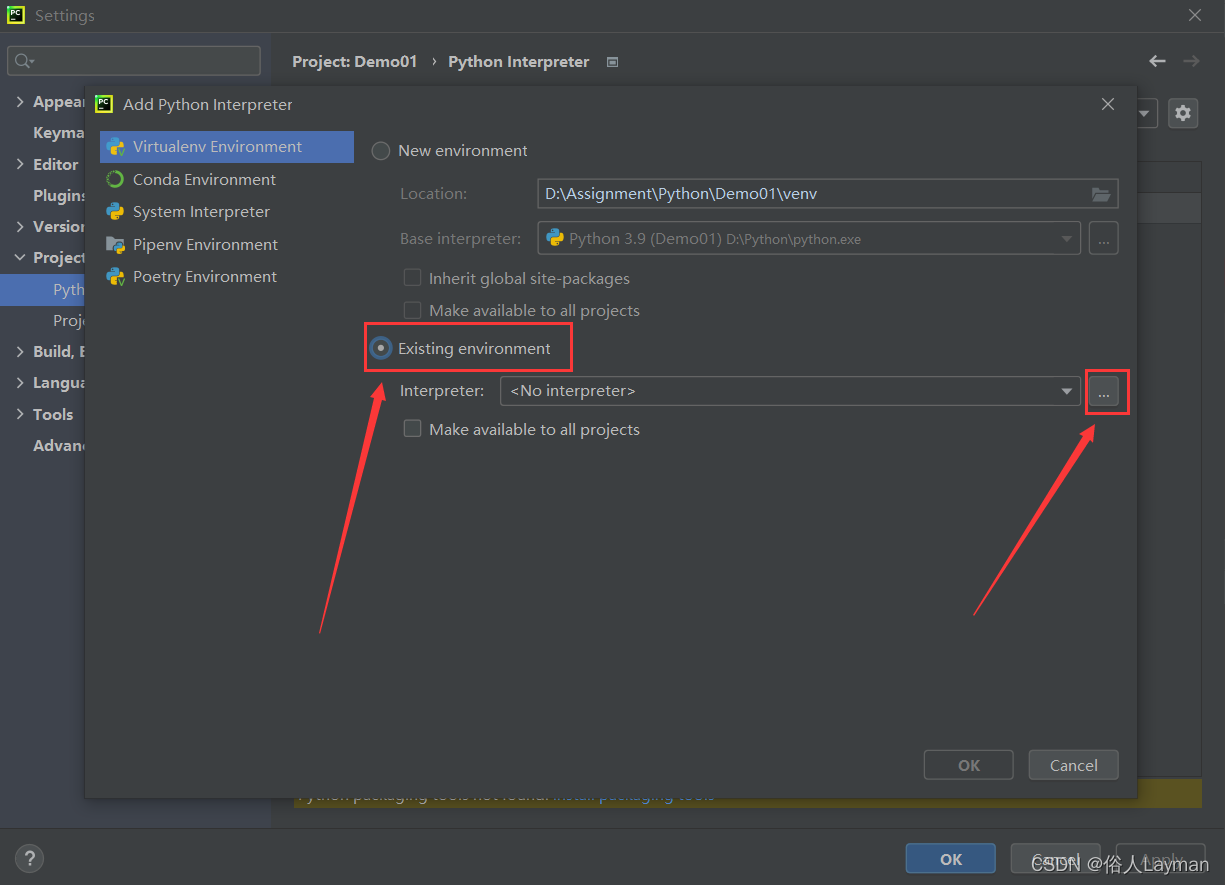Click the Virtualenv Python icon
This screenshot has height=885, width=1225.
(x=115, y=147)
